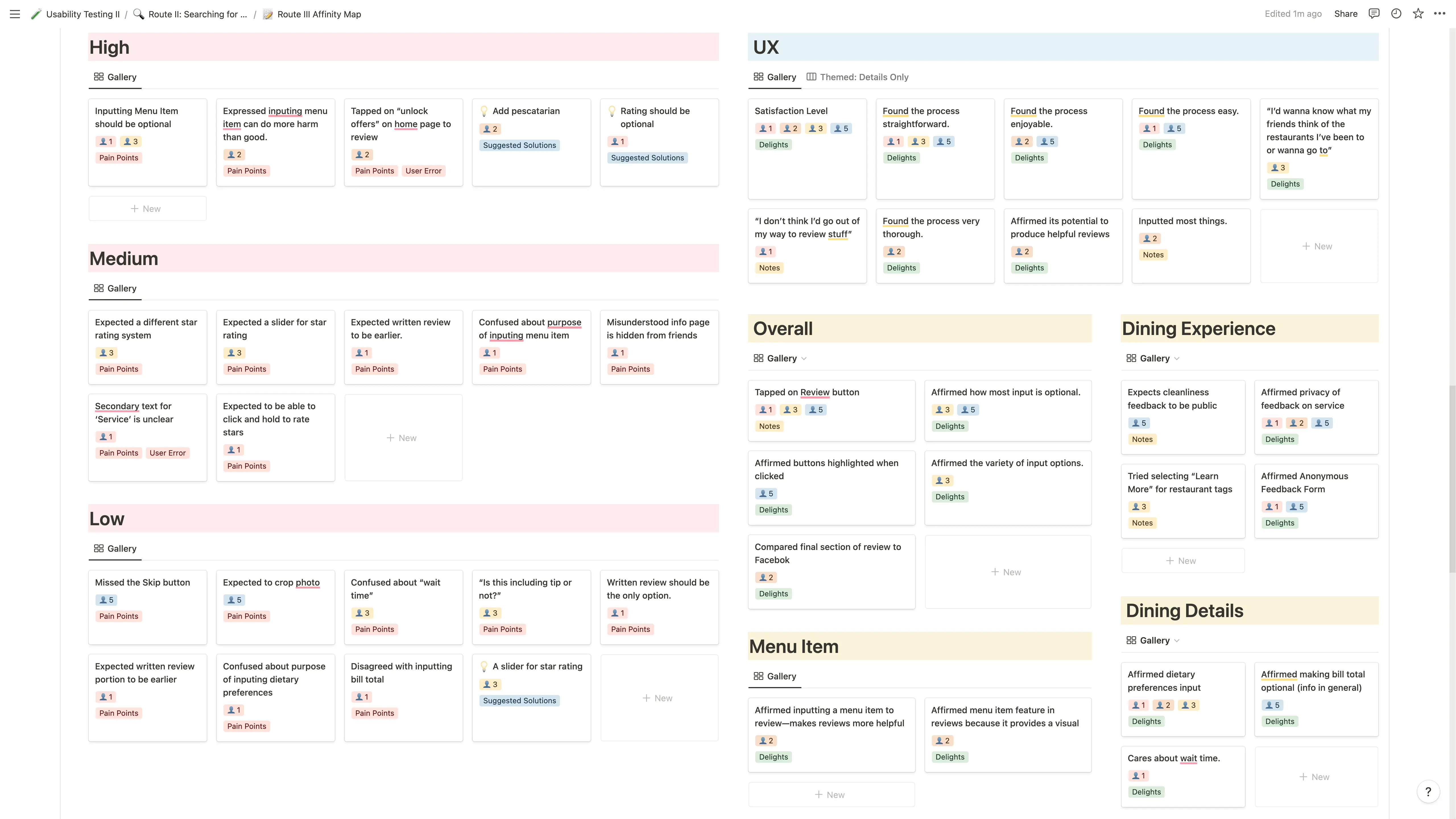This screenshot has width=1456, height=819.
Task: Go to Usability Testing II breadcrumb
Action: pyautogui.click(x=82, y=14)
